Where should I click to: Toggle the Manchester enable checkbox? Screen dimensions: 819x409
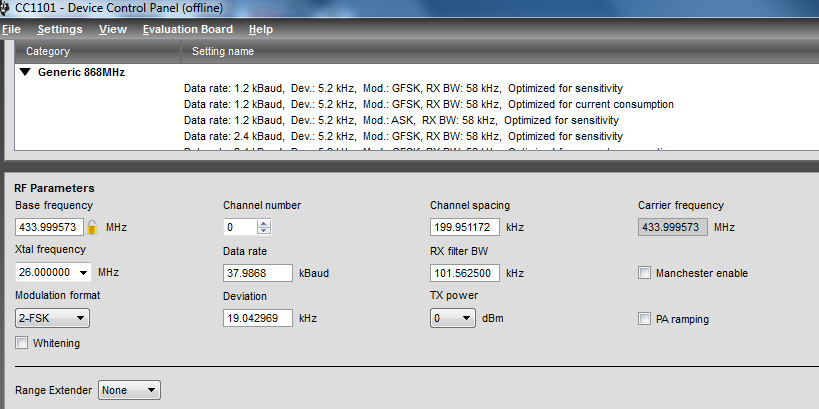pos(645,273)
